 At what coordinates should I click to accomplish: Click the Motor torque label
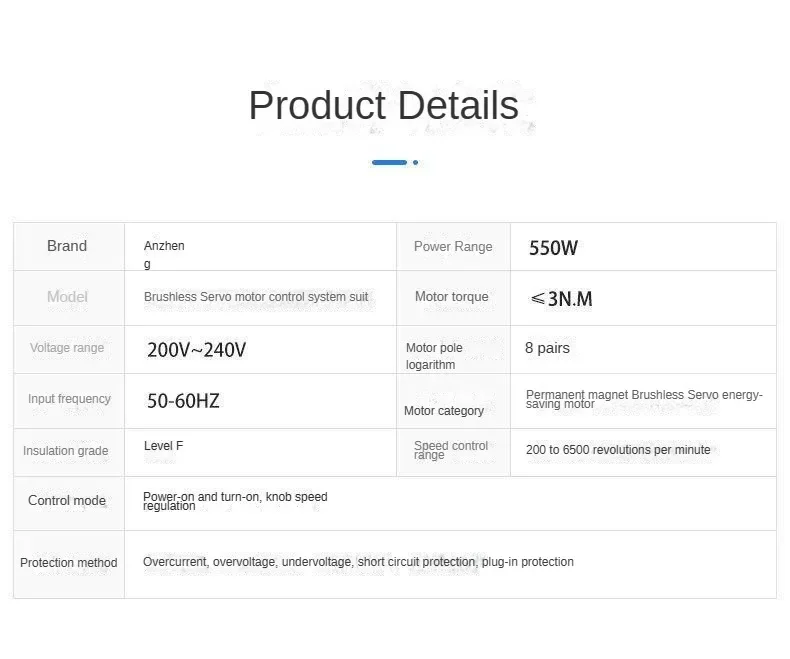click(451, 297)
